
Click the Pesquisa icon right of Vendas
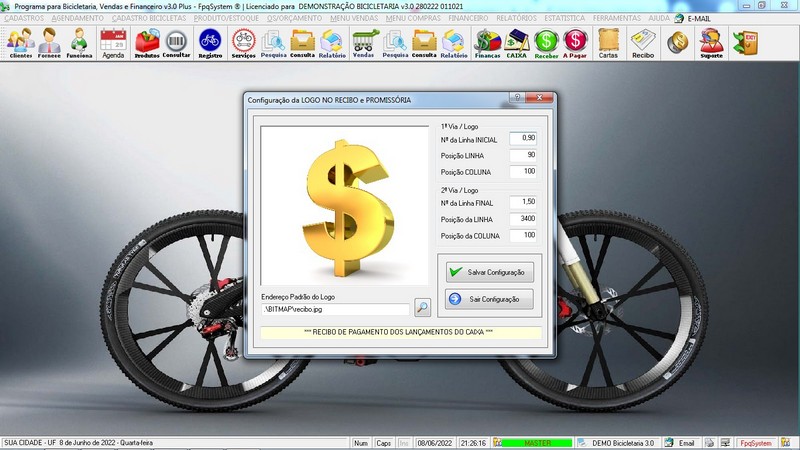395,43
